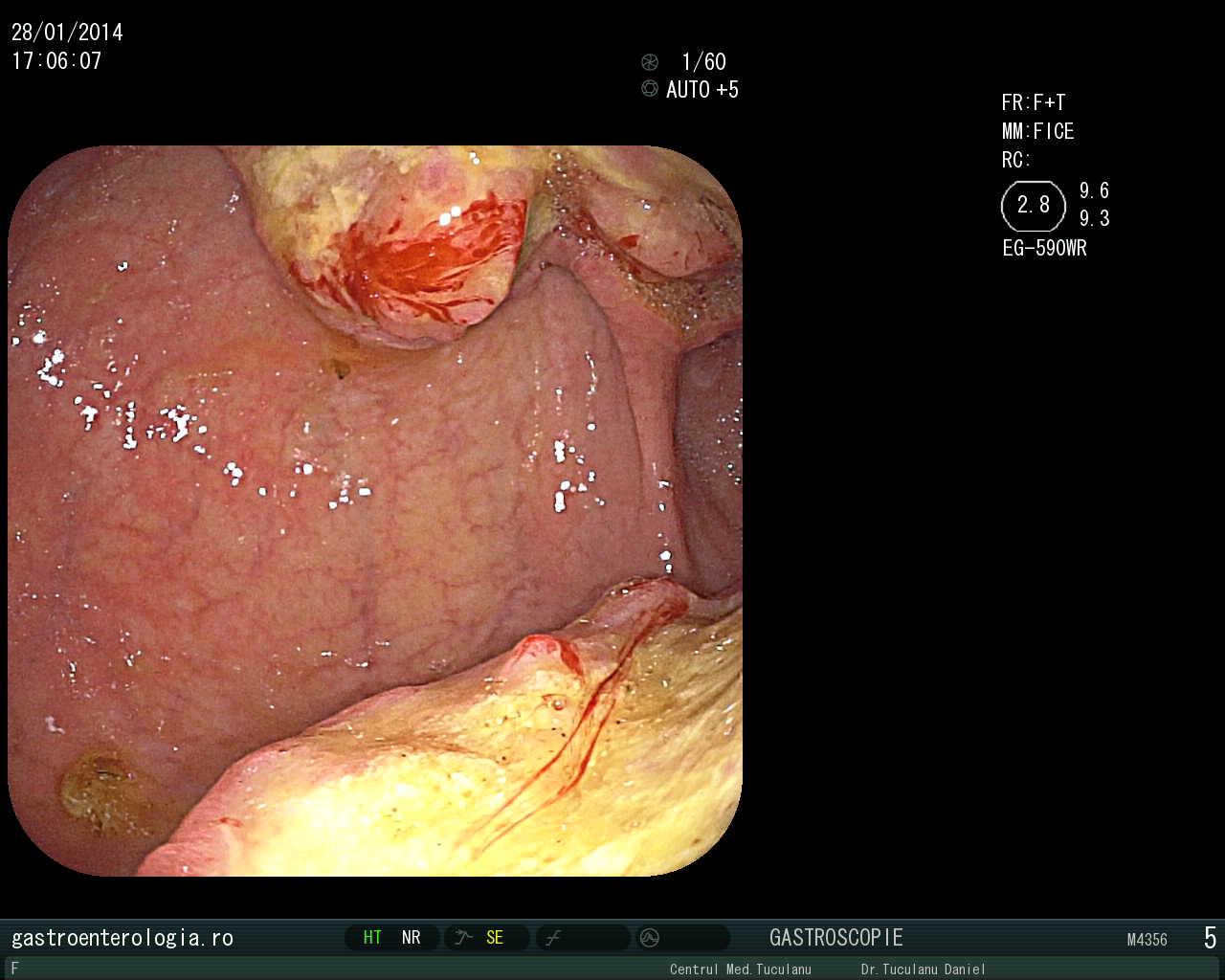The image size is (1225, 980).
Task: Click the M4356 identifier
Action: pos(1147,940)
